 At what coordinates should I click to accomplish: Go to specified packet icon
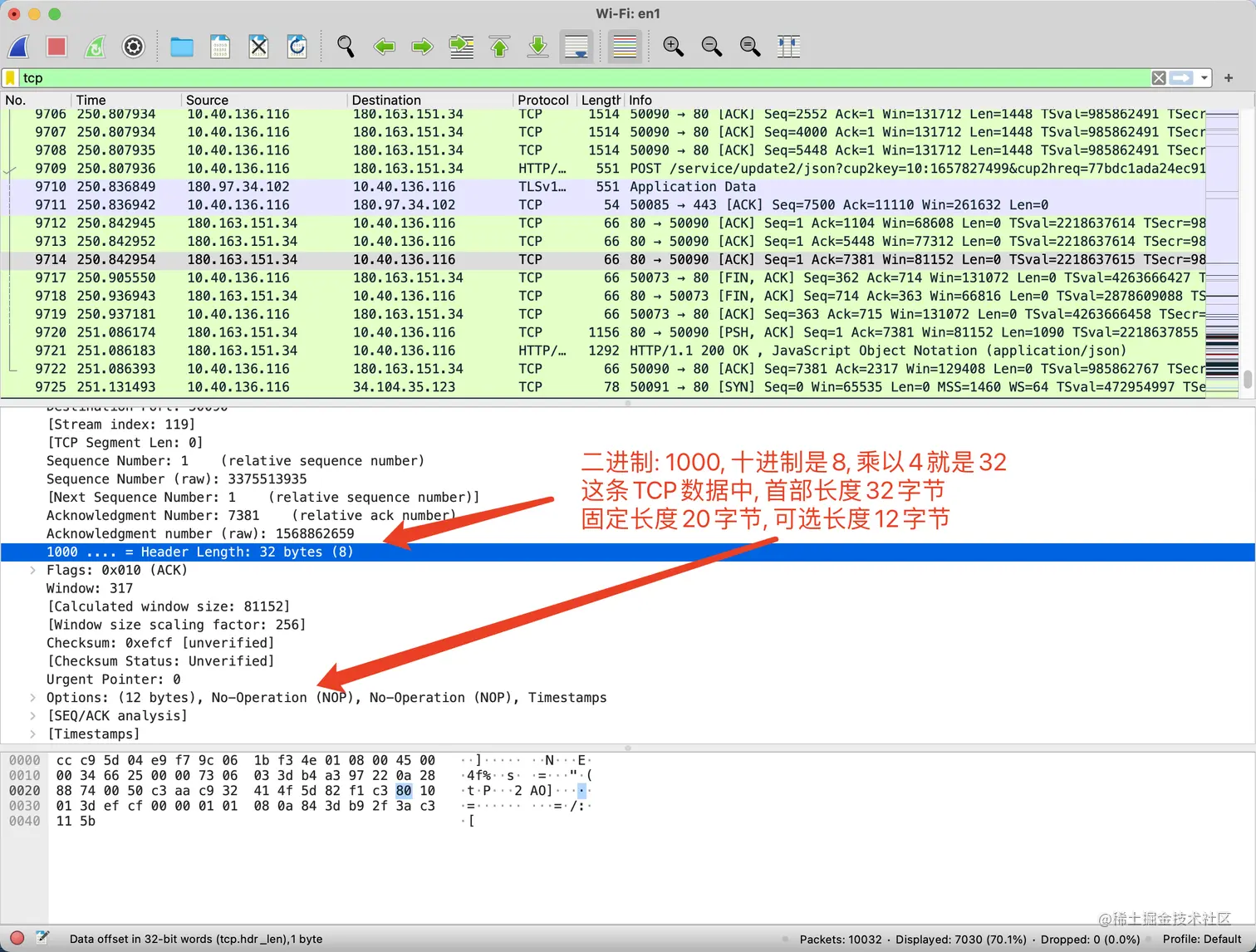(x=461, y=47)
